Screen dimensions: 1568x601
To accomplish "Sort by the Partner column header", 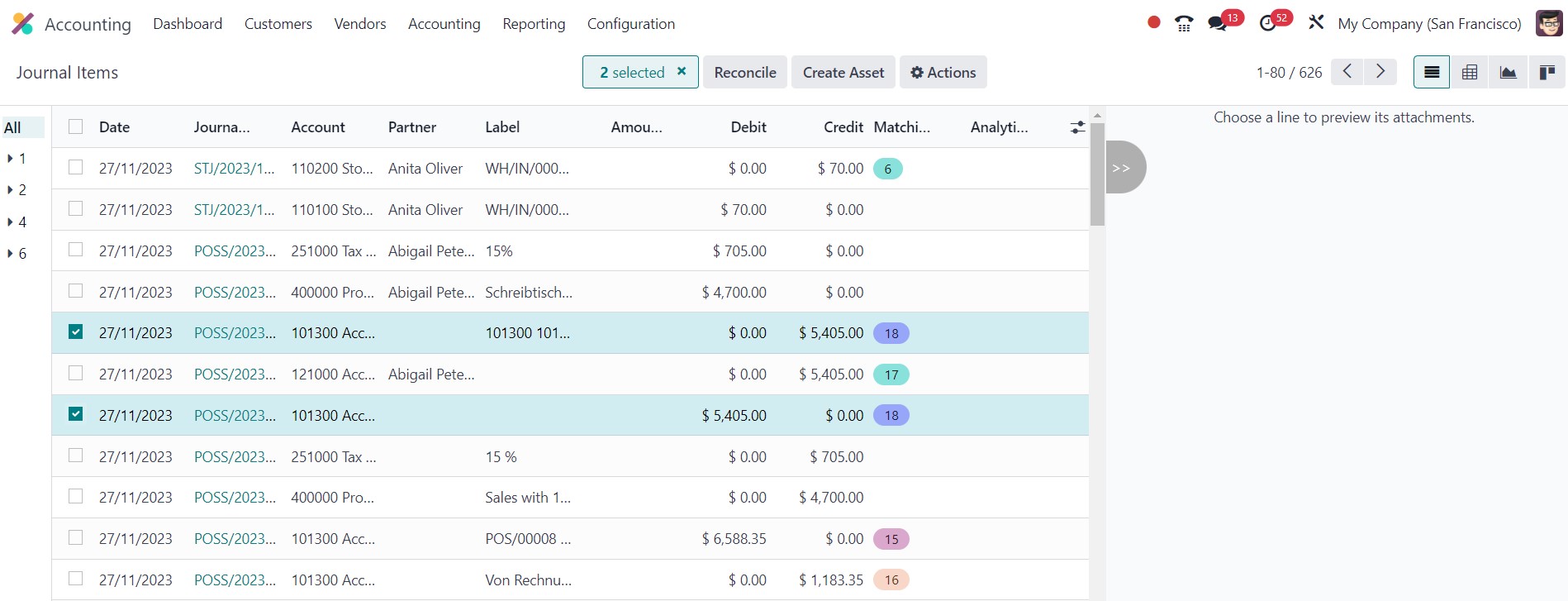I will 412,127.
